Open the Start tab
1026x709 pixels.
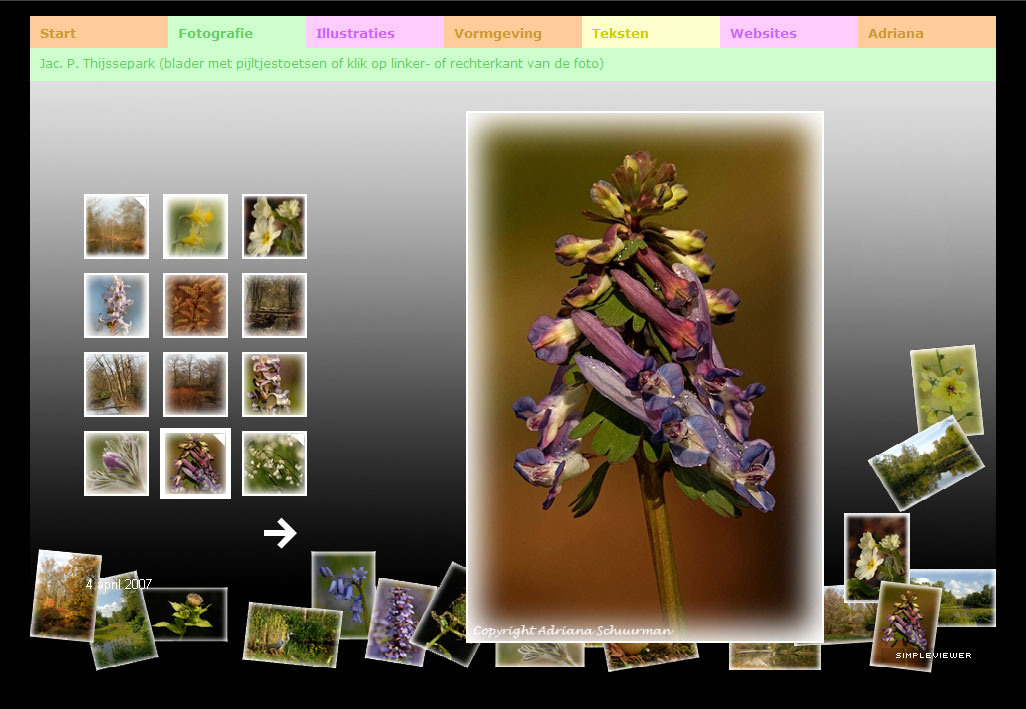[99, 33]
